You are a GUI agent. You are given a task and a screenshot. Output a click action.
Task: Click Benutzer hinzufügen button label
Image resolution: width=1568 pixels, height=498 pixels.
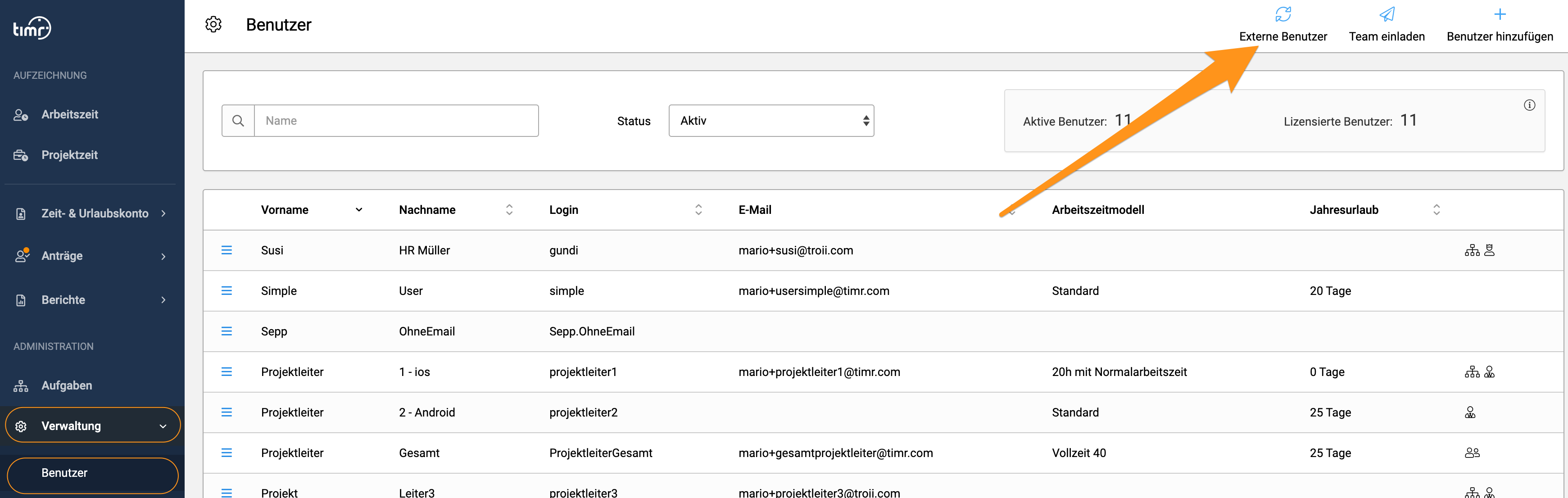pyautogui.click(x=1500, y=36)
